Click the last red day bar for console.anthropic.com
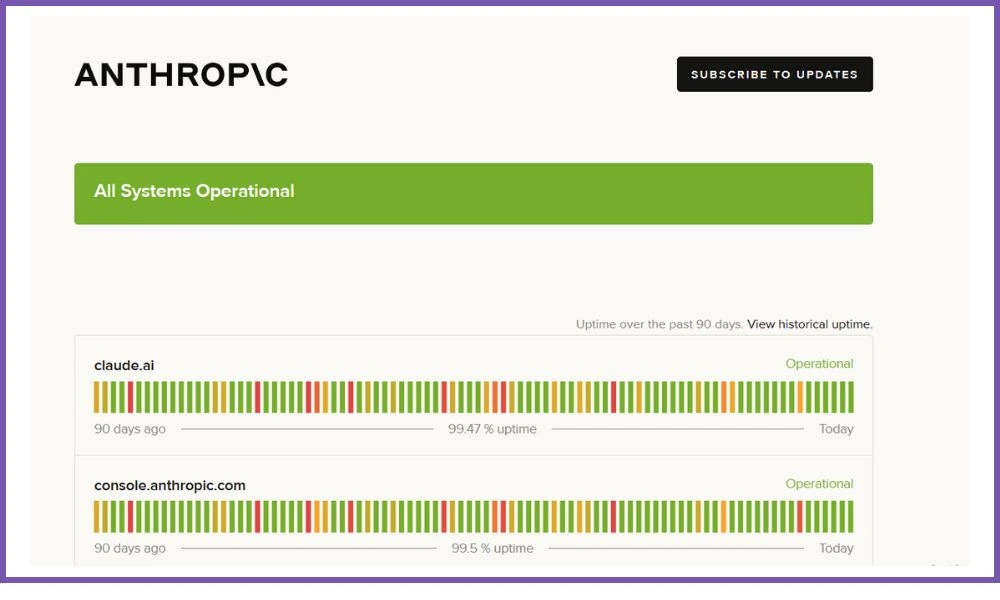Viewport: 1000px width, 600px height. 799,517
